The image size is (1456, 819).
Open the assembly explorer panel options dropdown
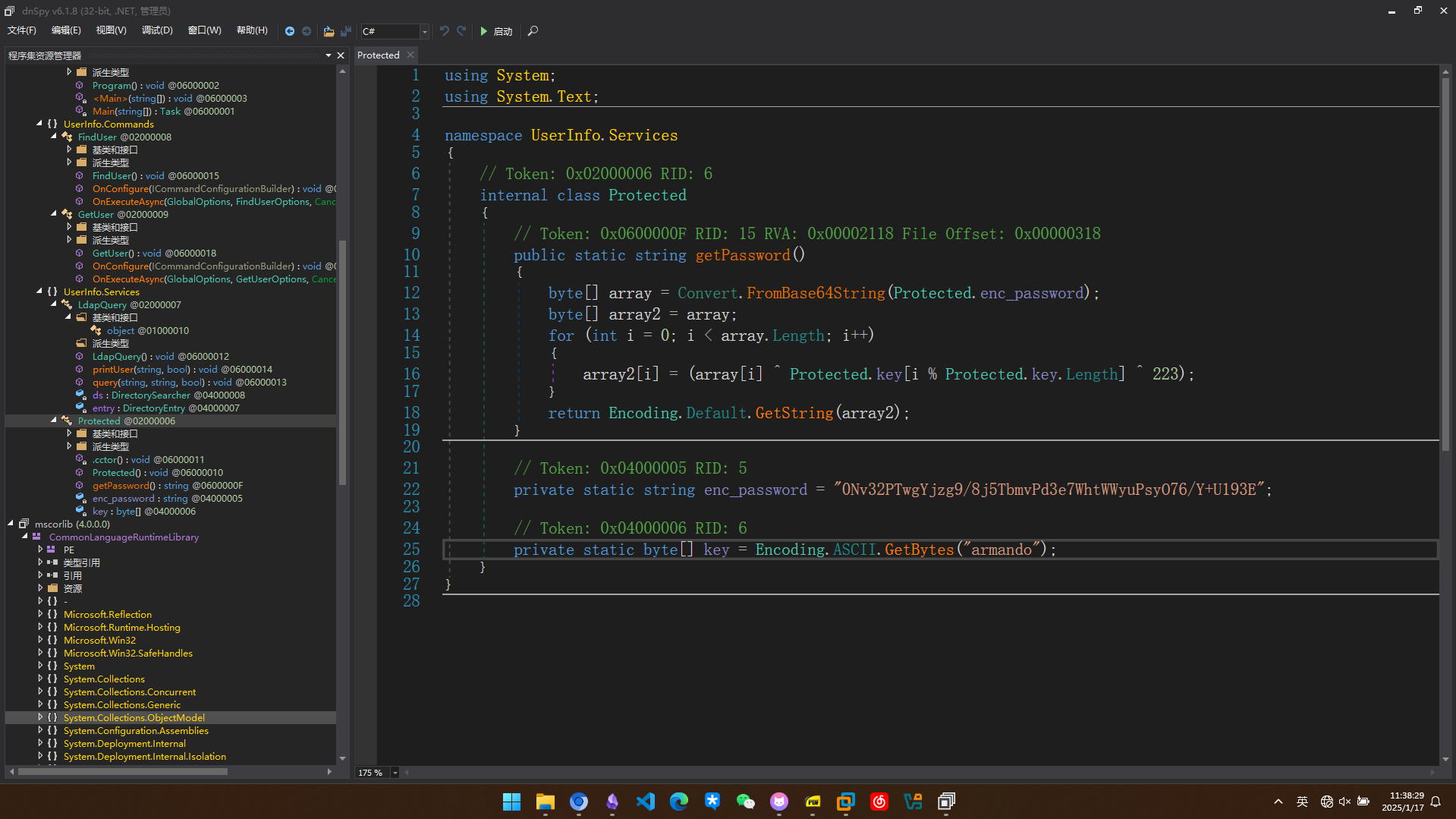pyautogui.click(x=329, y=55)
